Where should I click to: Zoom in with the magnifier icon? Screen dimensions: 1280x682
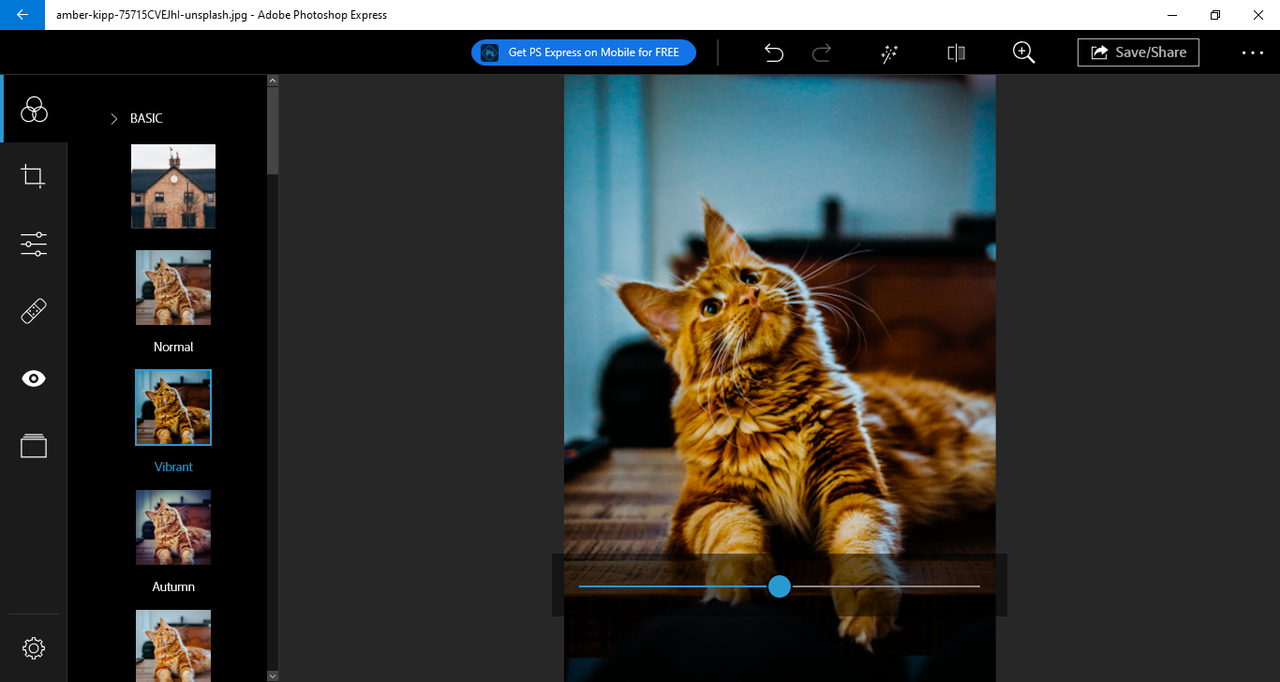(1023, 52)
